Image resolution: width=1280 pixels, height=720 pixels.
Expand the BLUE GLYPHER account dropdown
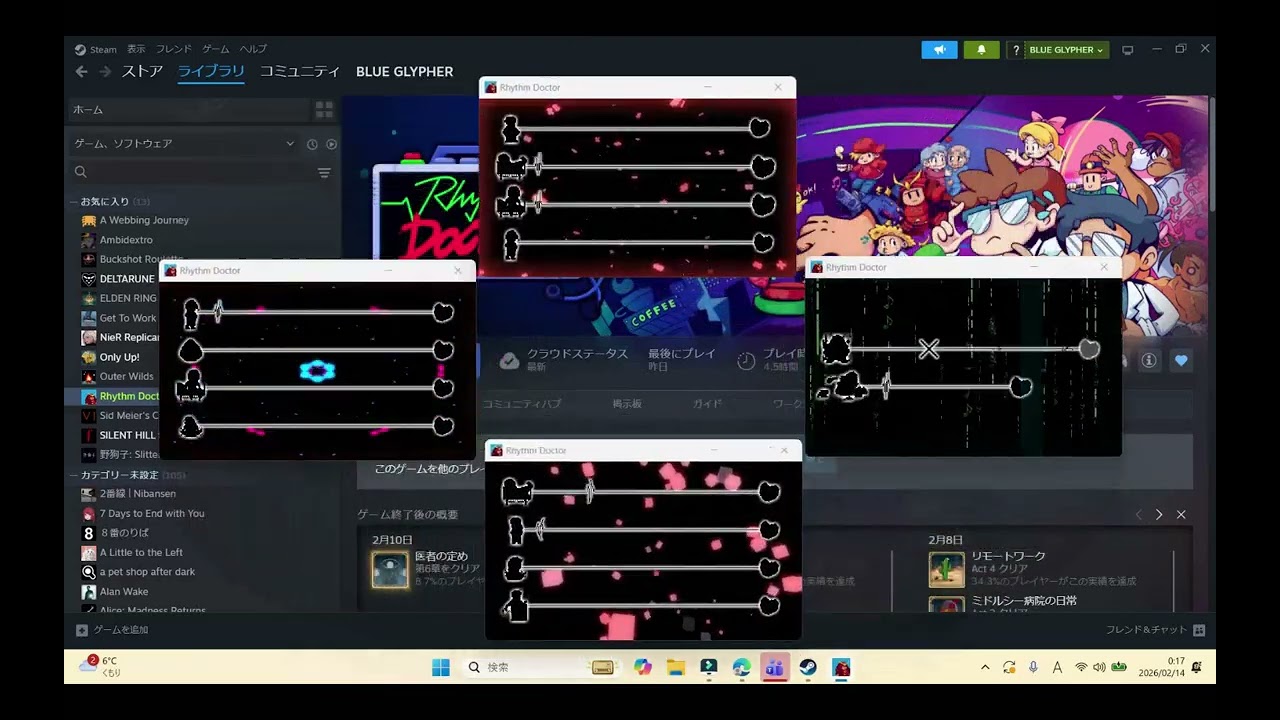coord(1066,50)
